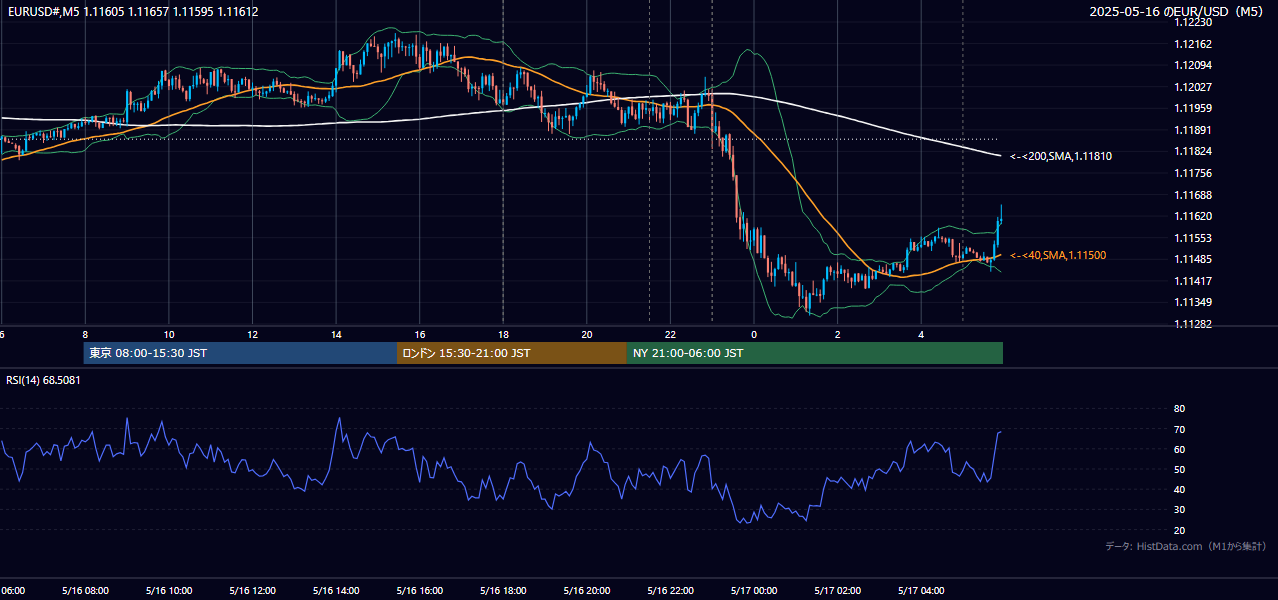This screenshot has width=1278, height=600.
Task: Click the RSI scale value 70
Action: point(1180,429)
